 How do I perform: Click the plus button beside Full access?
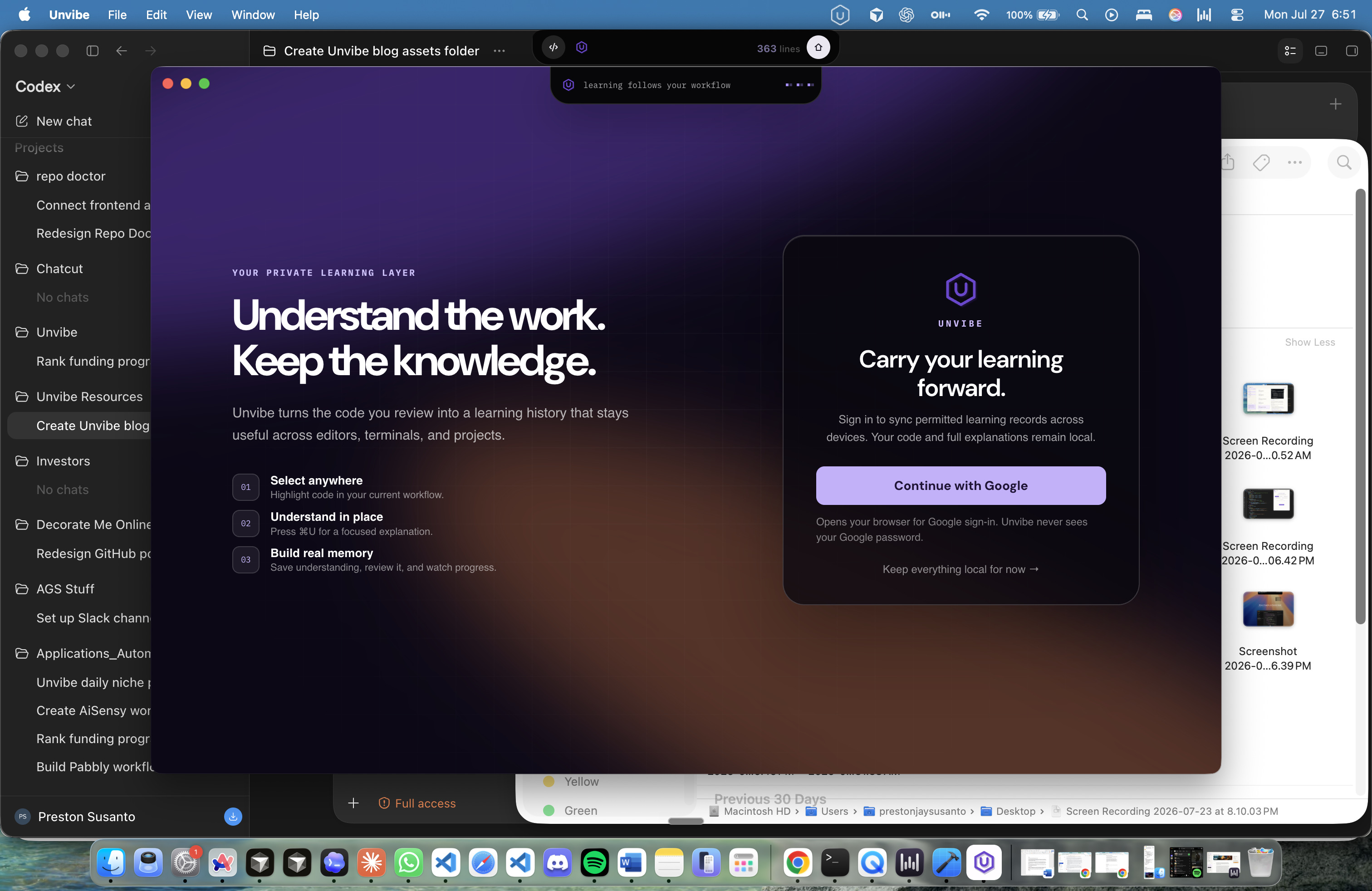coord(353,803)
